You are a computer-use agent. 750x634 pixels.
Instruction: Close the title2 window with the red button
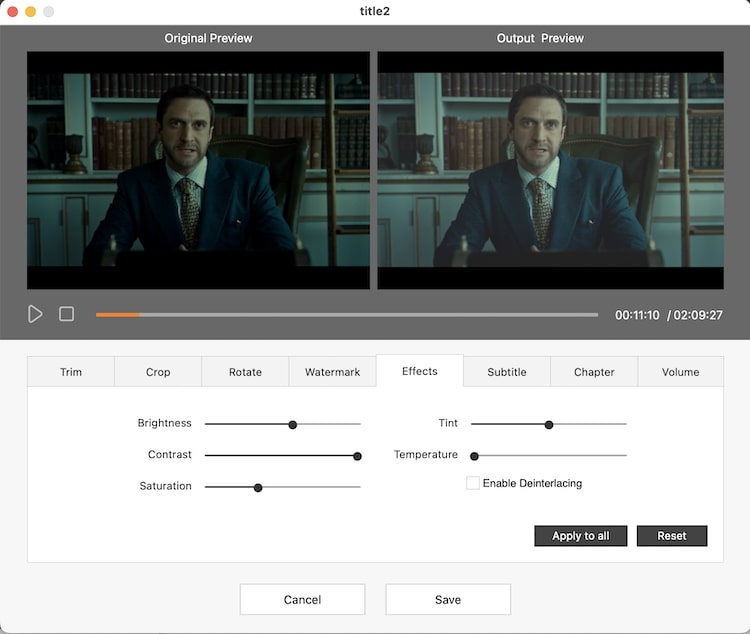13,11
